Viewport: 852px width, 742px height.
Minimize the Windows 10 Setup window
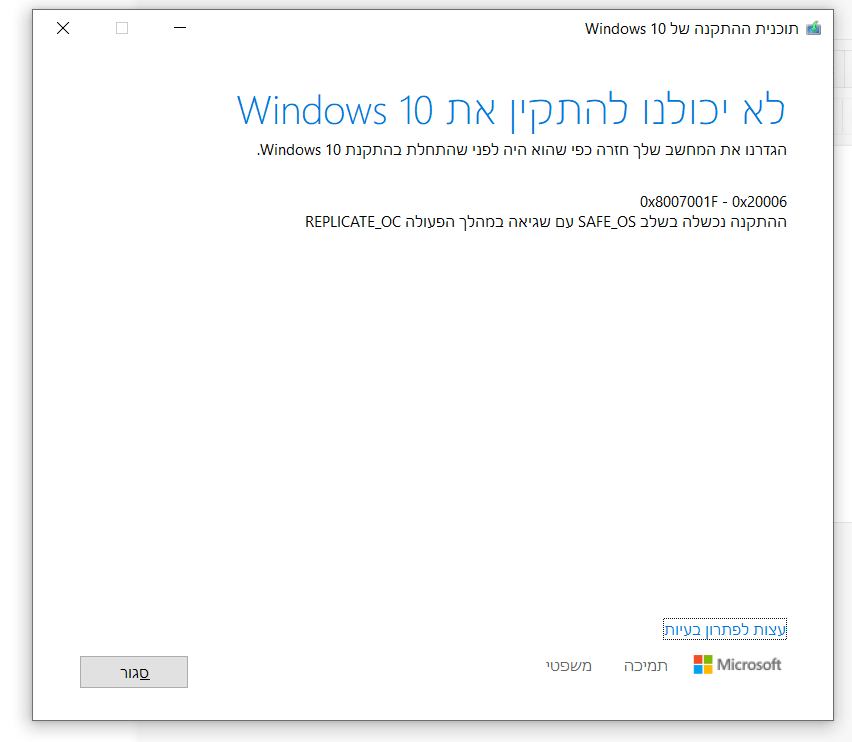180,28
